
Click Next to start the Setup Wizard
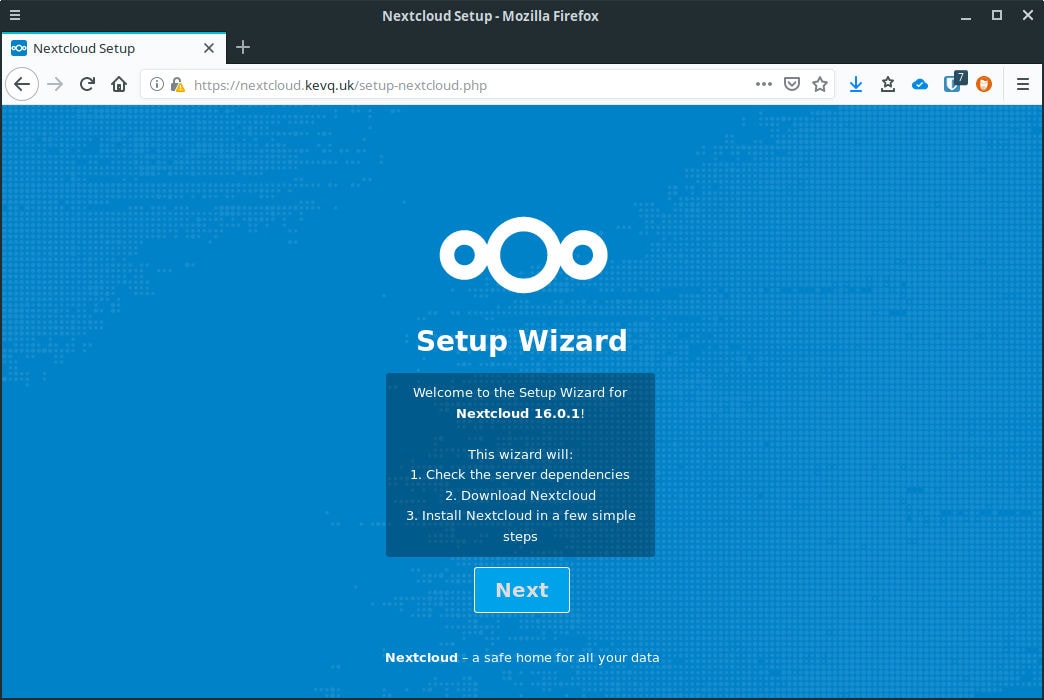coord(521,589)
